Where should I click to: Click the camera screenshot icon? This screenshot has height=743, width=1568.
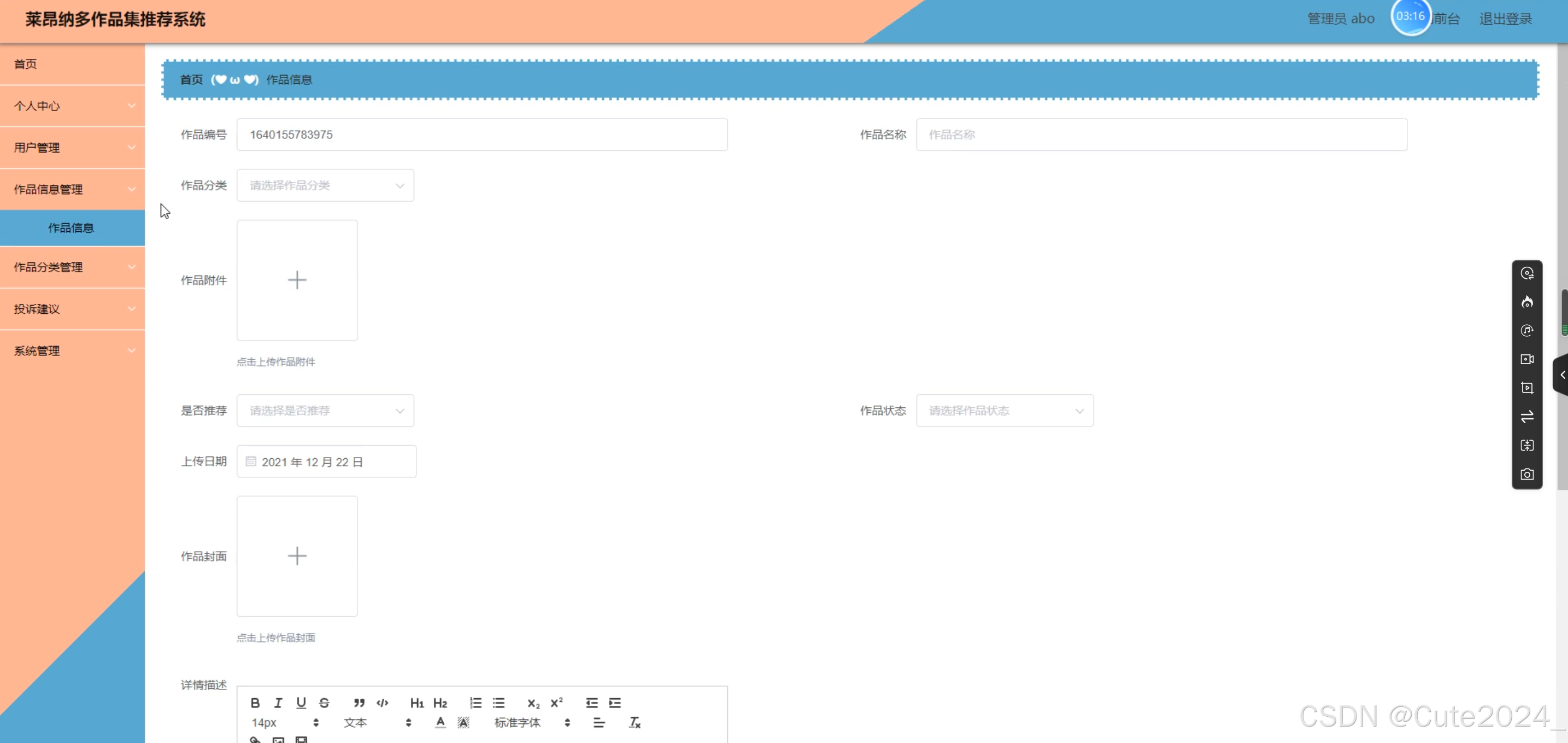pos(1526,474)
